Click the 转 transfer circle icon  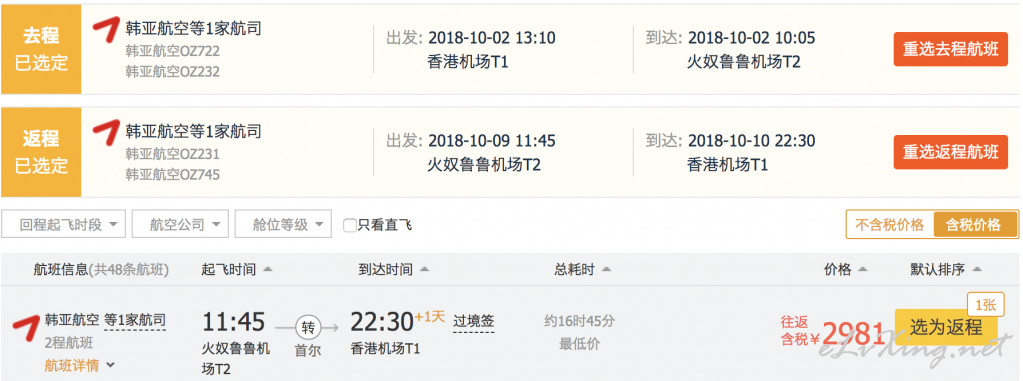pyautogui.click(x=307, y=326)
